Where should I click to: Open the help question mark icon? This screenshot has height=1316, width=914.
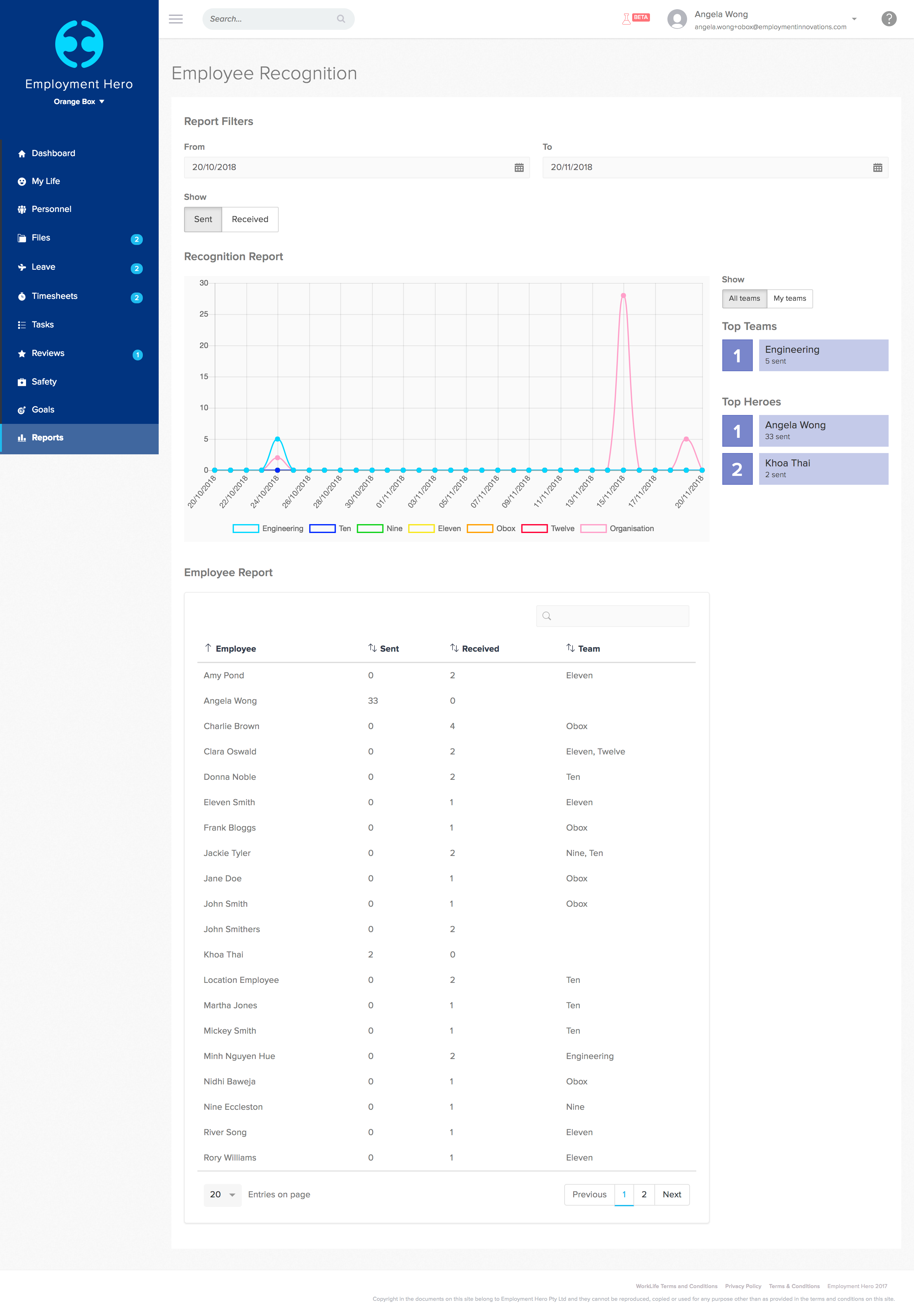tap(888, 19)
